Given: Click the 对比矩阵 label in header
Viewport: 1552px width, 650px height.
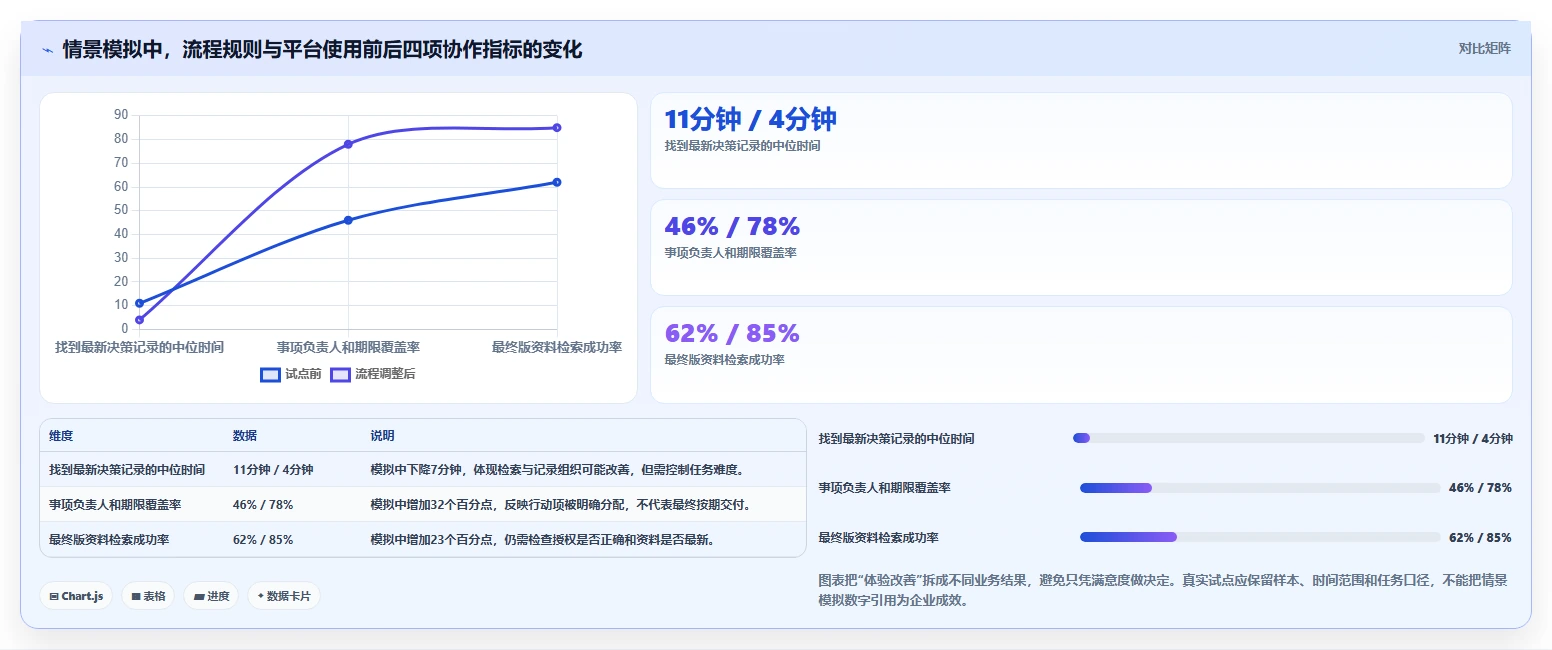Looking at the screenshot, I should click(1484, 48).
